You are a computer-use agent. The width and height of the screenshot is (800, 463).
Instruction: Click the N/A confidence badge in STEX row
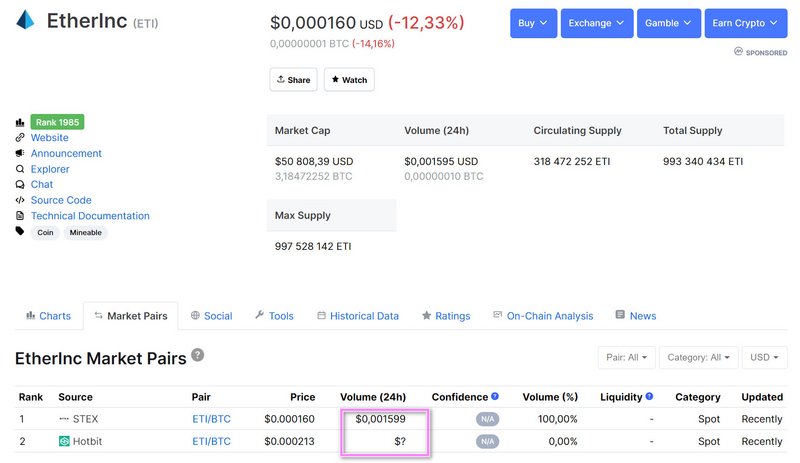pos(487,419)
